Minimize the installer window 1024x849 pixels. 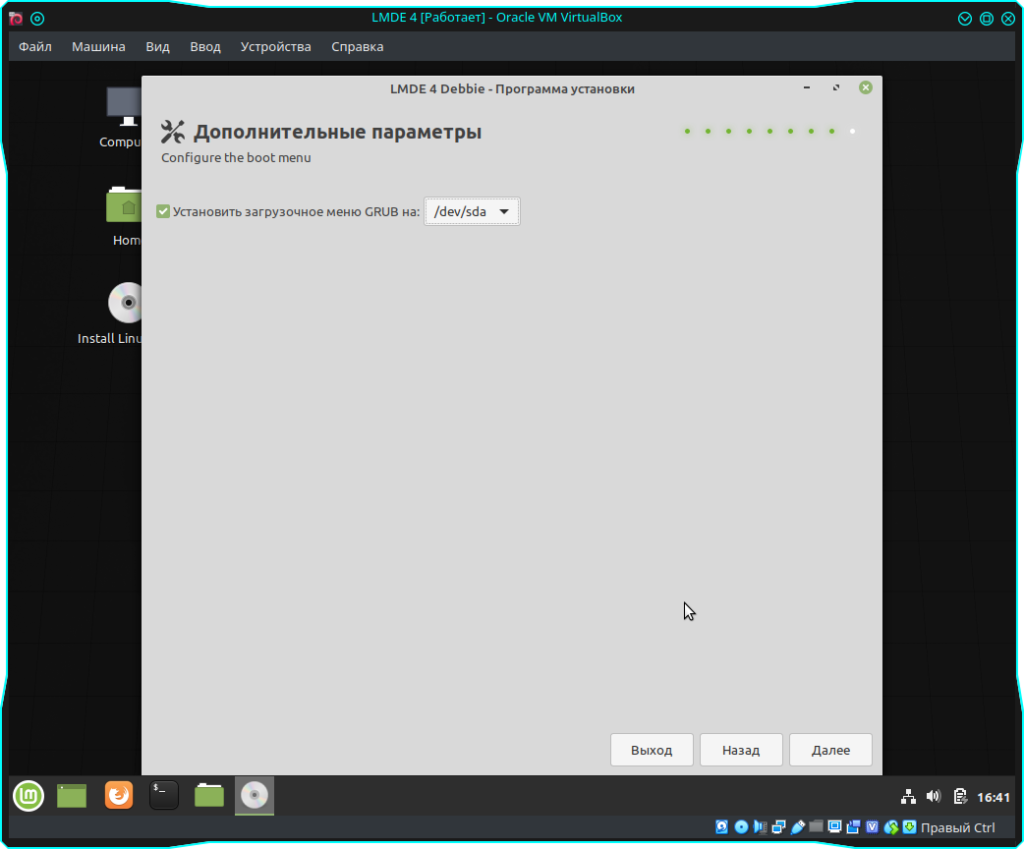[x=807, y=88]
